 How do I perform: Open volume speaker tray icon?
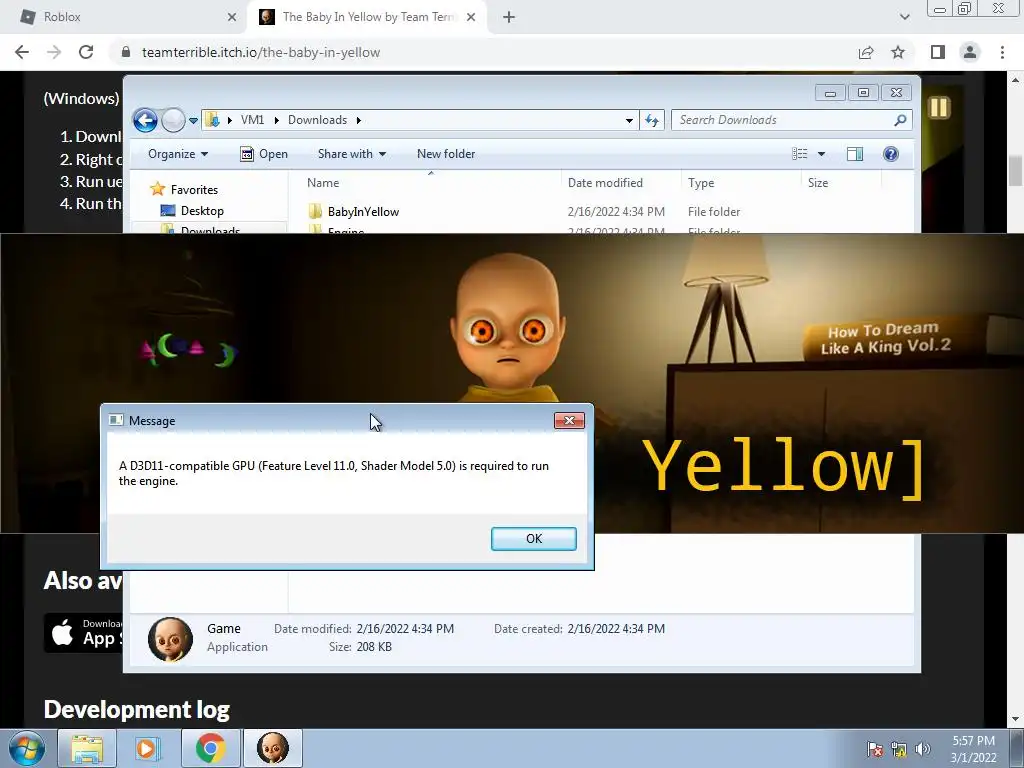pos(923,749)
